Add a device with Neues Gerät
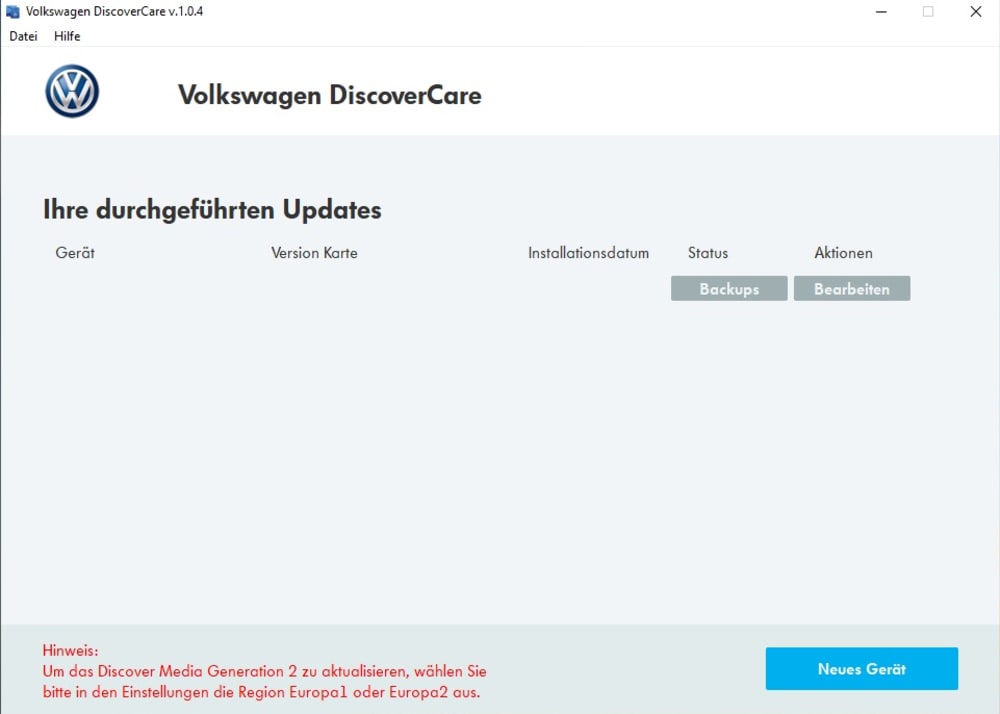1000x714 pixels. [862, 669]
